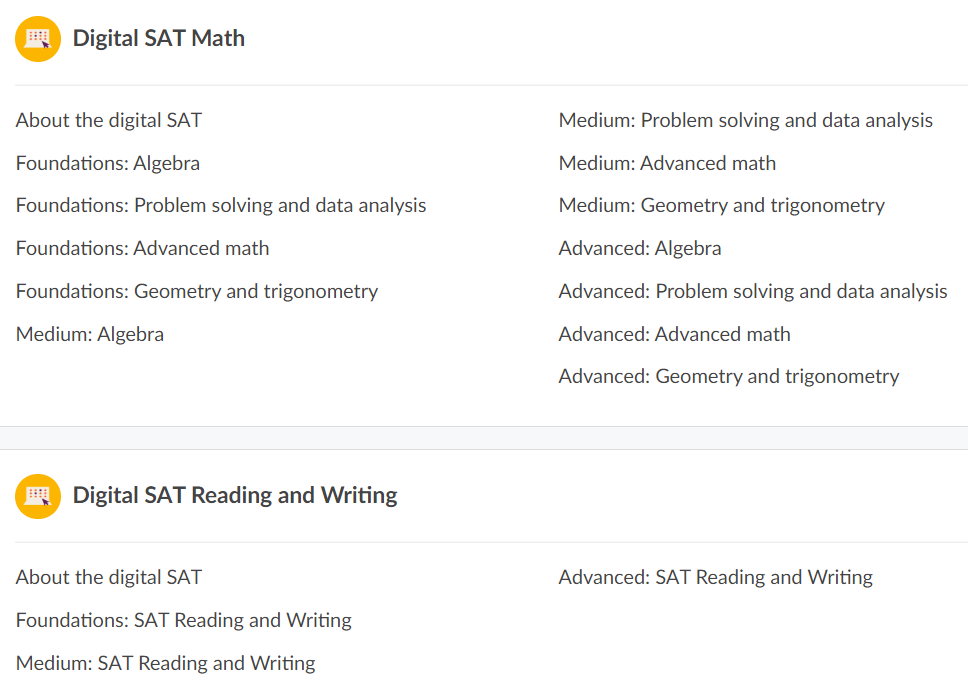Choose Medium: Algebra unit

pos(90,335)
